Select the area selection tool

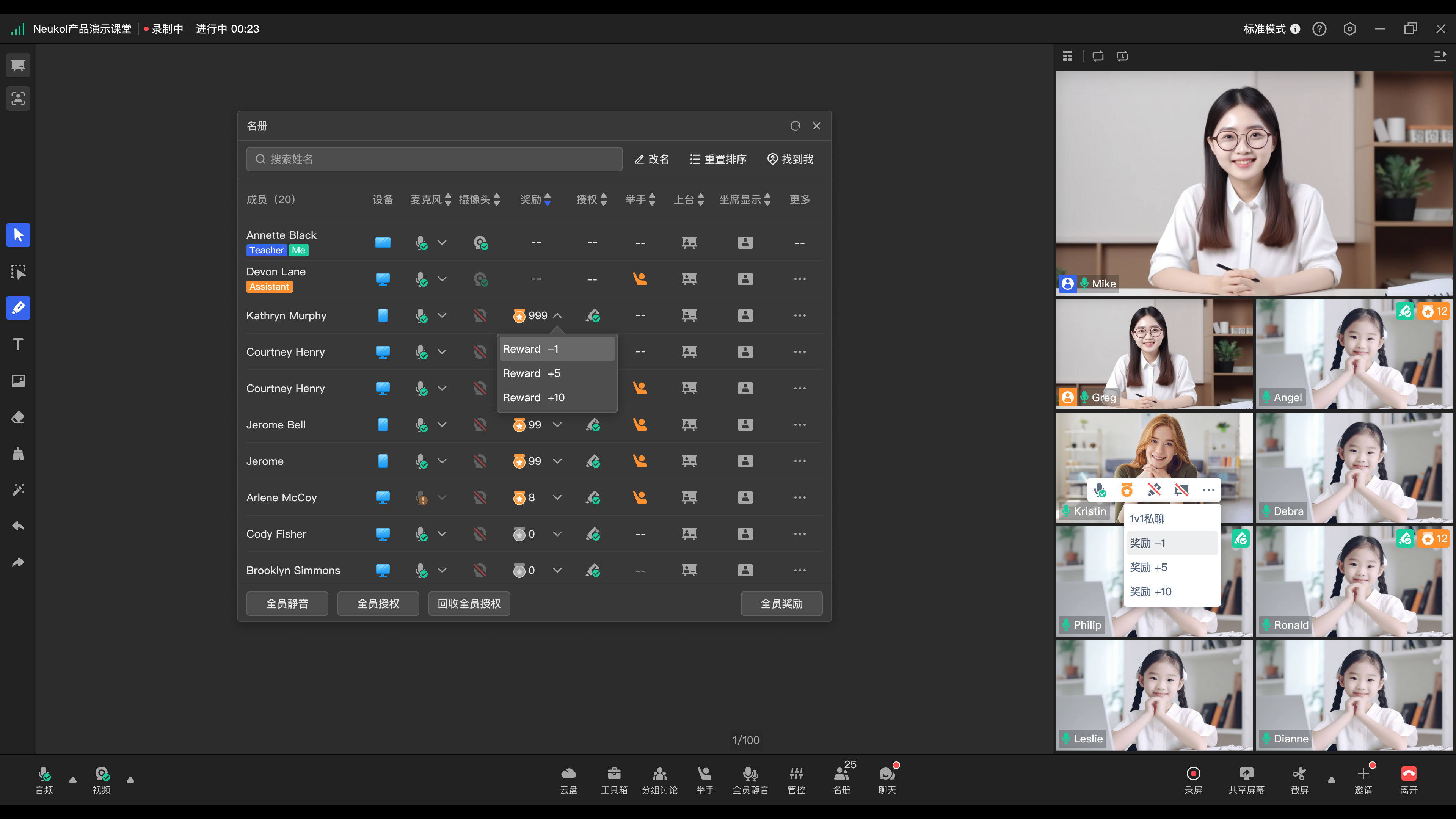pos(18,272)
